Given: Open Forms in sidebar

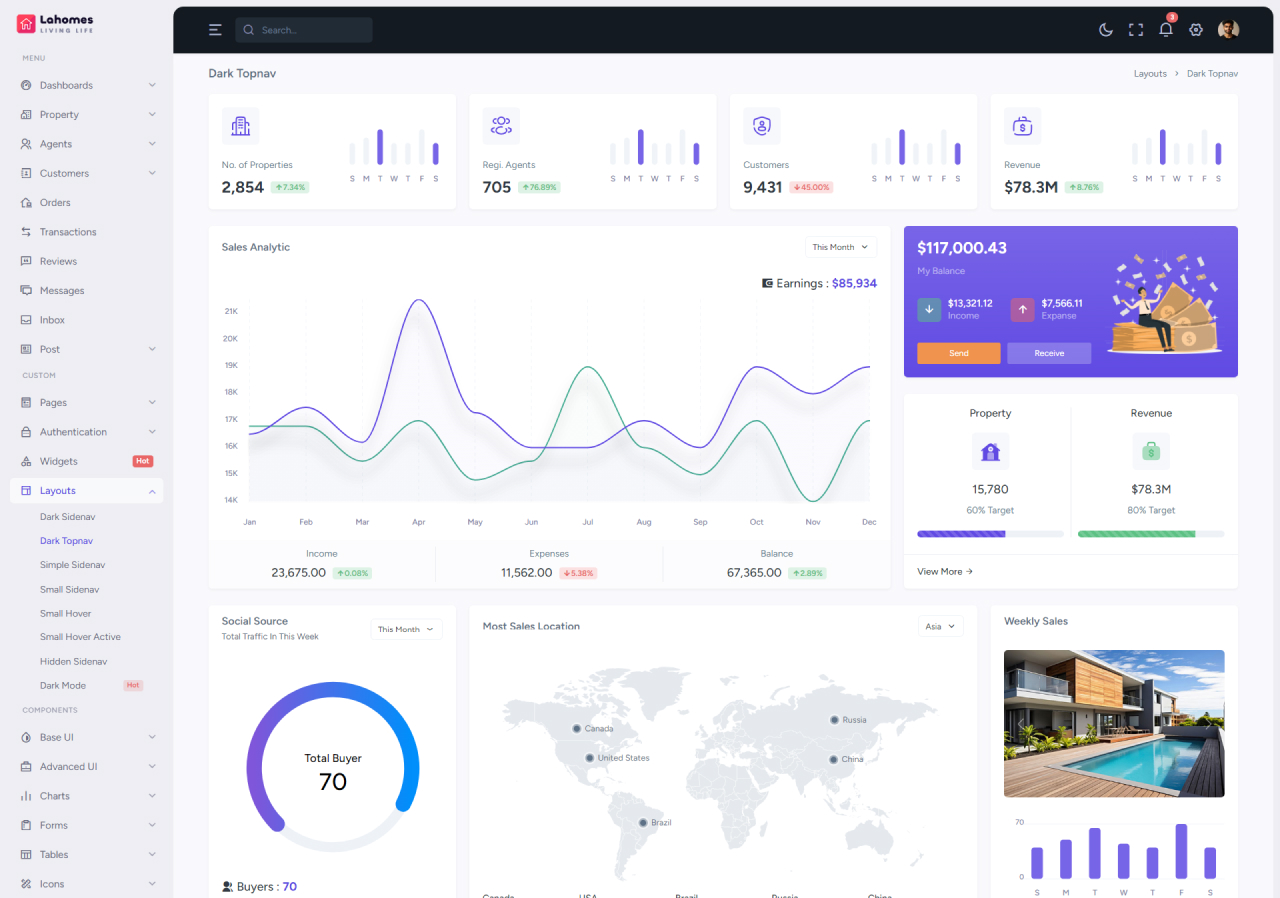Looking at the screenshot, I should click(86, 825).
